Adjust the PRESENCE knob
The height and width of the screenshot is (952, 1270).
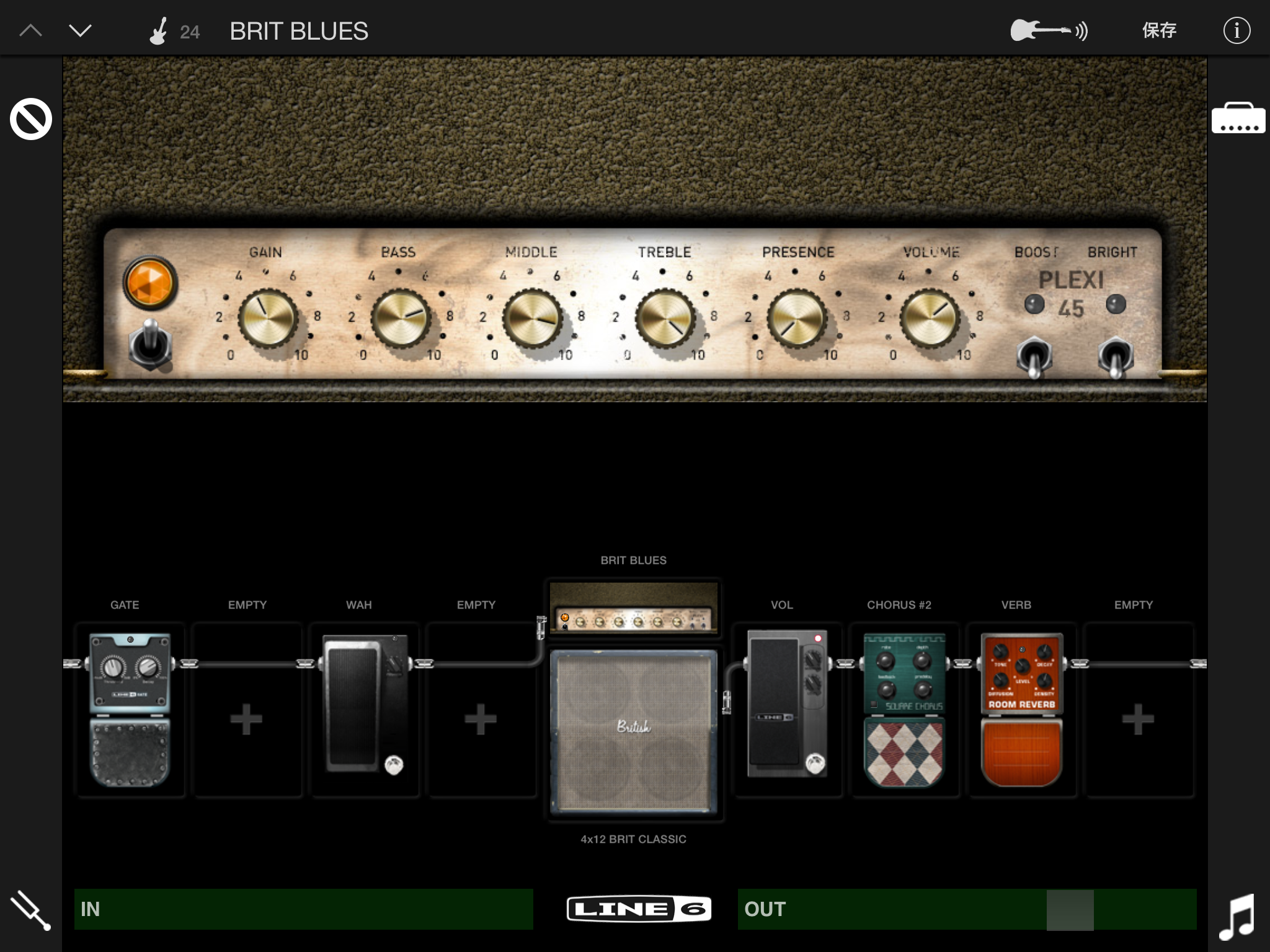[797, 319]
